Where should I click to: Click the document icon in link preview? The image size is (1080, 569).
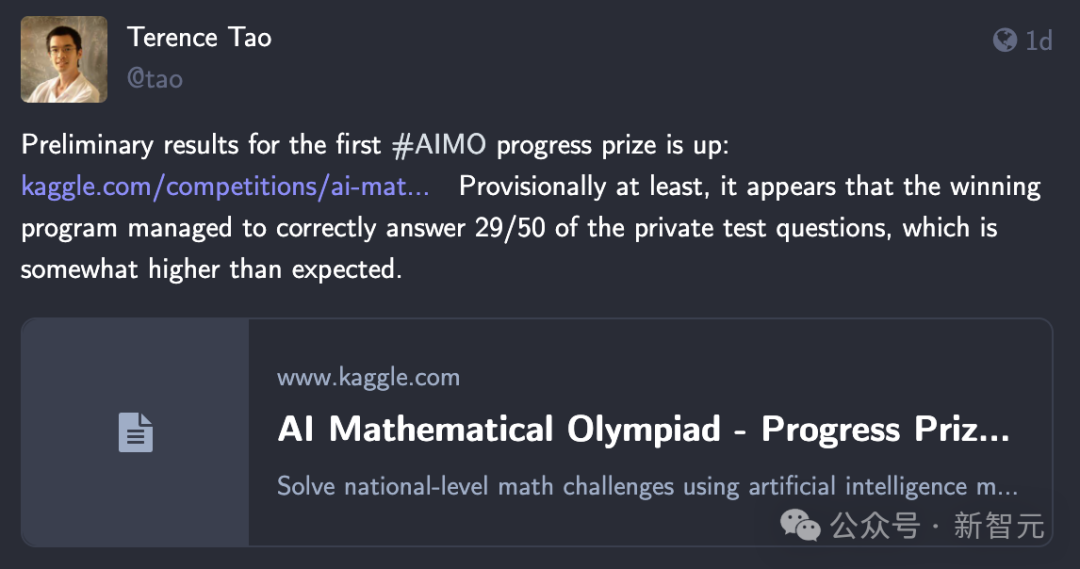point(136,433)
